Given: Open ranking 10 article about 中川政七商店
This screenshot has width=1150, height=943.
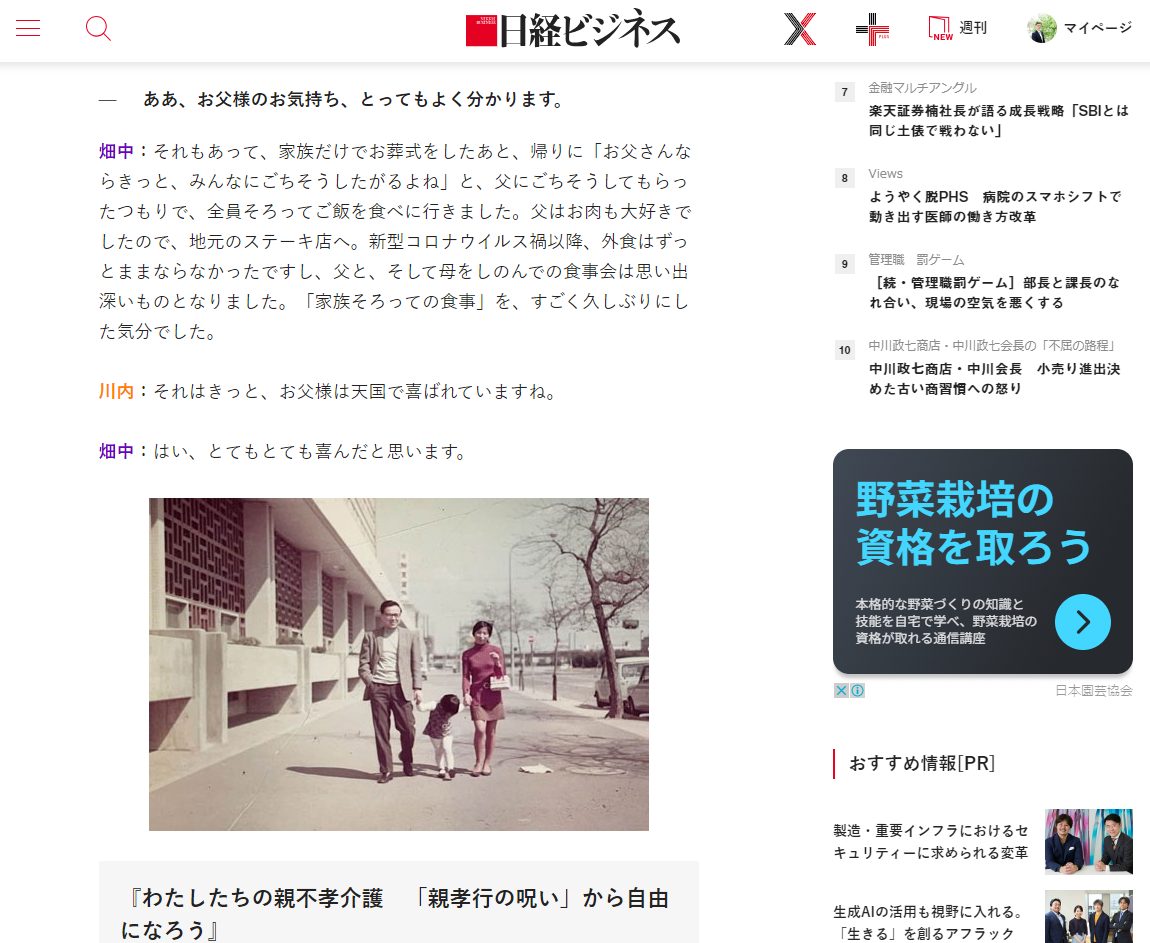Looking at the screenshot, I should (995, 378).
